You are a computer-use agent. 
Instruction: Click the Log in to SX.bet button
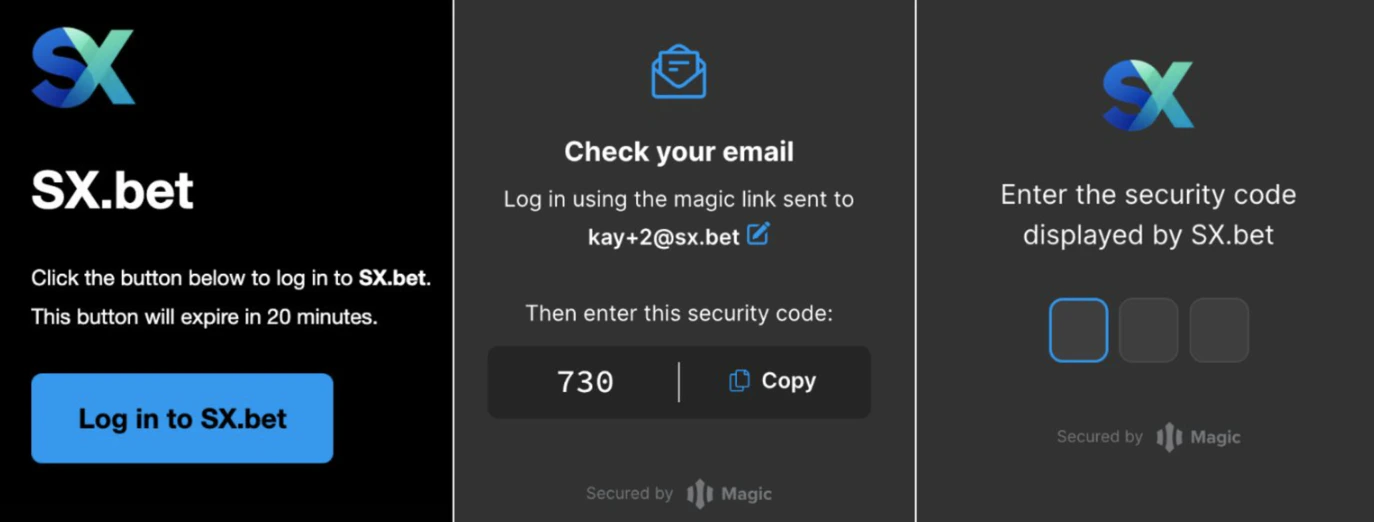click(182, 418)
